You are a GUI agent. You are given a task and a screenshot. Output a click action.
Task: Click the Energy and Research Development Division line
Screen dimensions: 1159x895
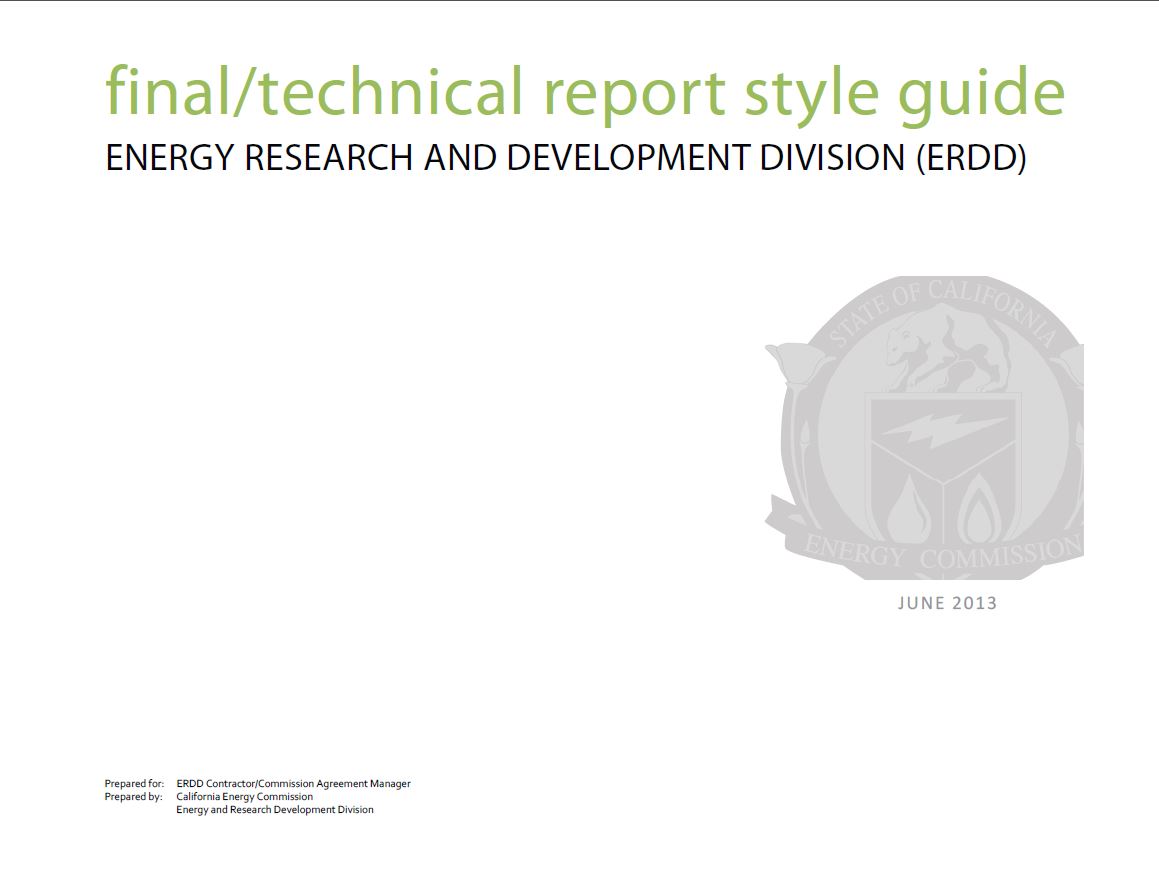point(274,810)
